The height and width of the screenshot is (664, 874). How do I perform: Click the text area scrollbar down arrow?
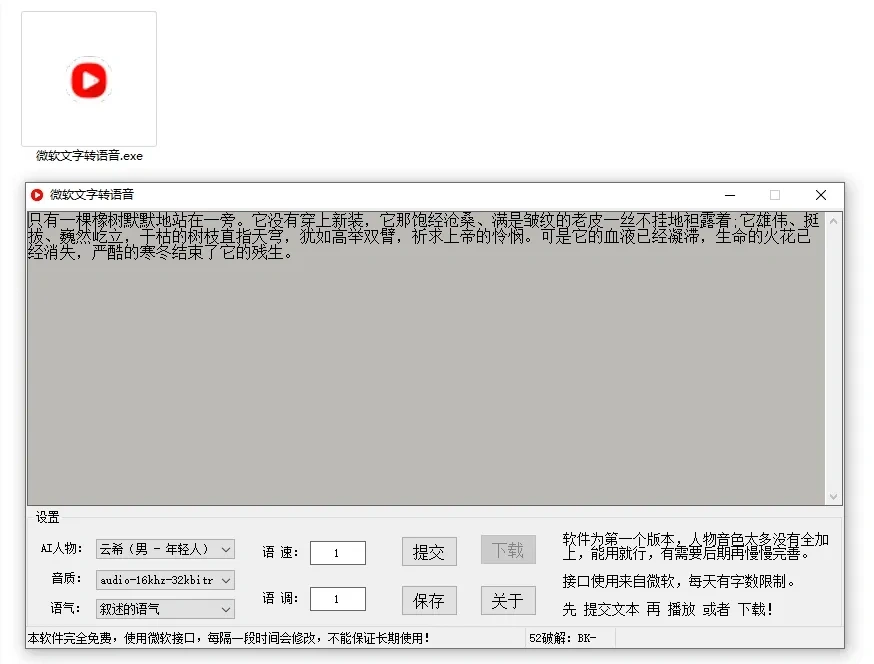[x=834, y=496]
